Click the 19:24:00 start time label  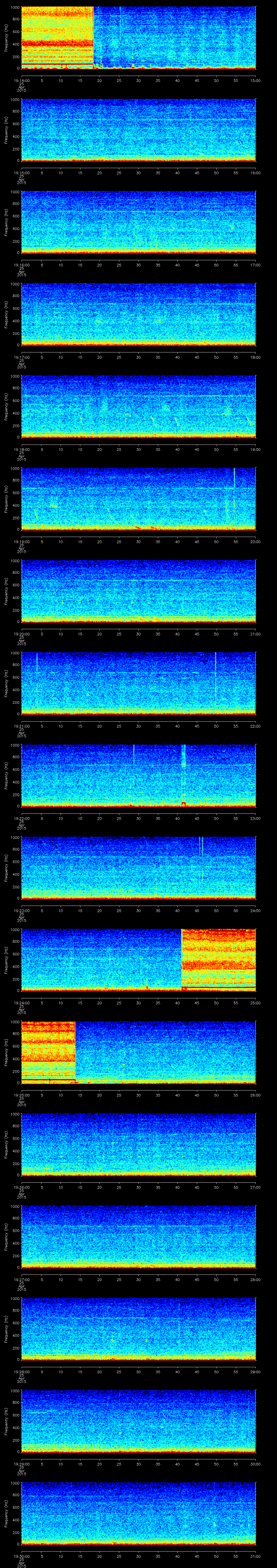(21, 1003)
